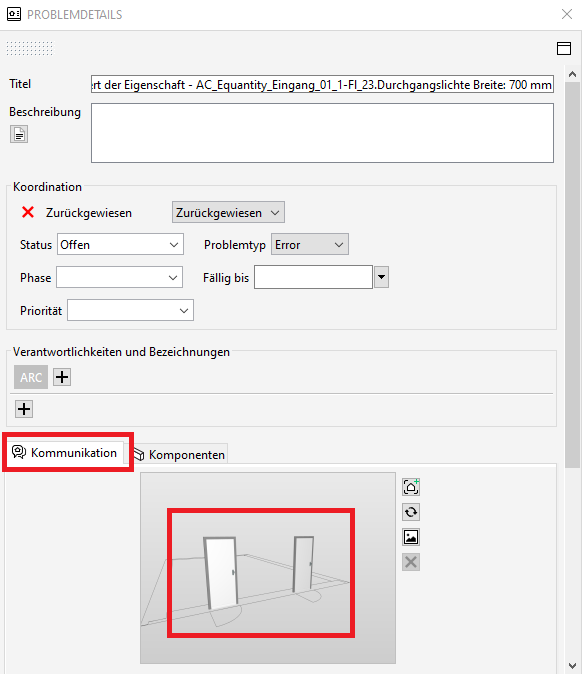This screenshot has height=674, width=582.
Task: Click the scrollbar down arrow
Action: coord(572,665)
